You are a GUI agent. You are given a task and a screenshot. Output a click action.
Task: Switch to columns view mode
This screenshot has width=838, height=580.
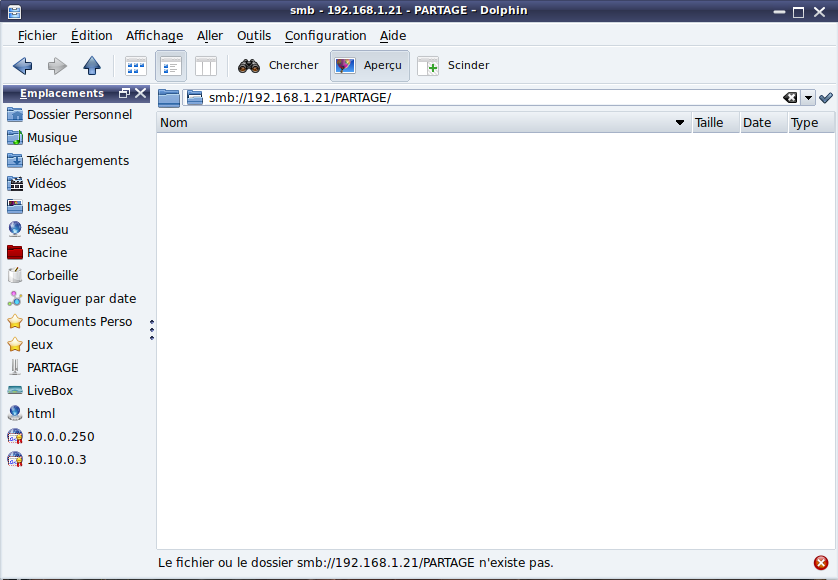click(x=206, y=66)
